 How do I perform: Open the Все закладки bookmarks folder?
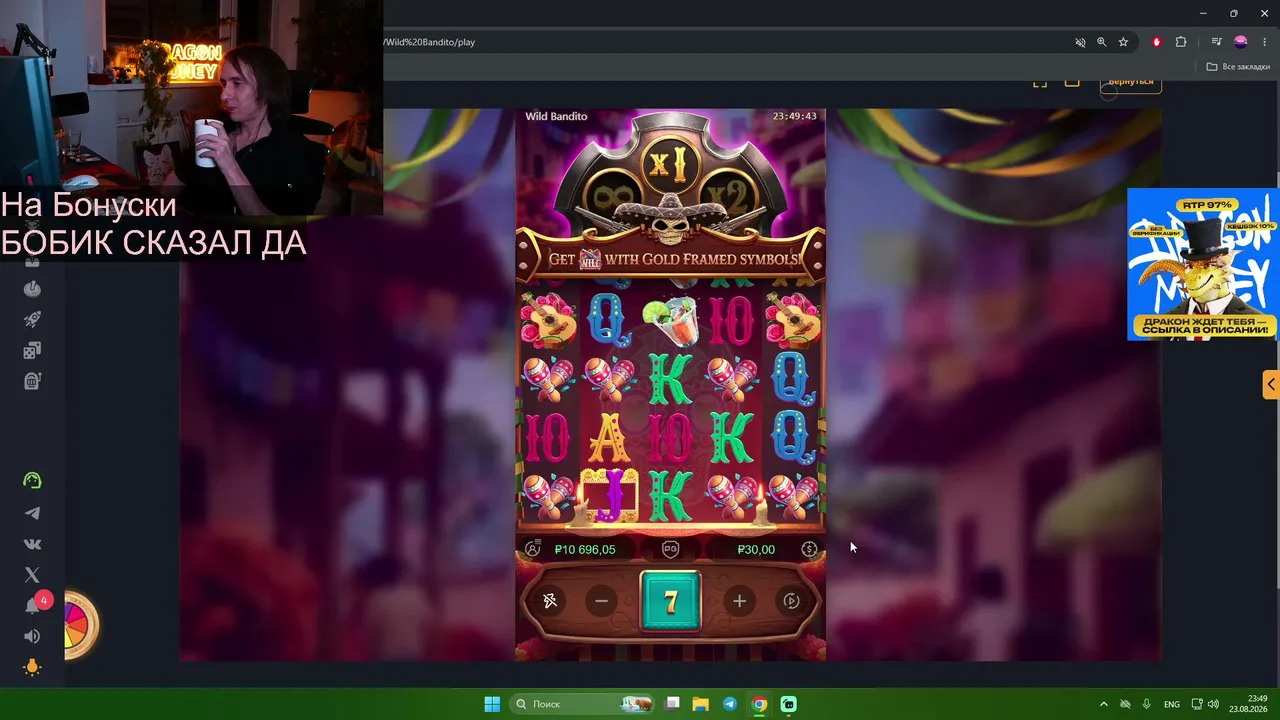[x=1239, y=67]
